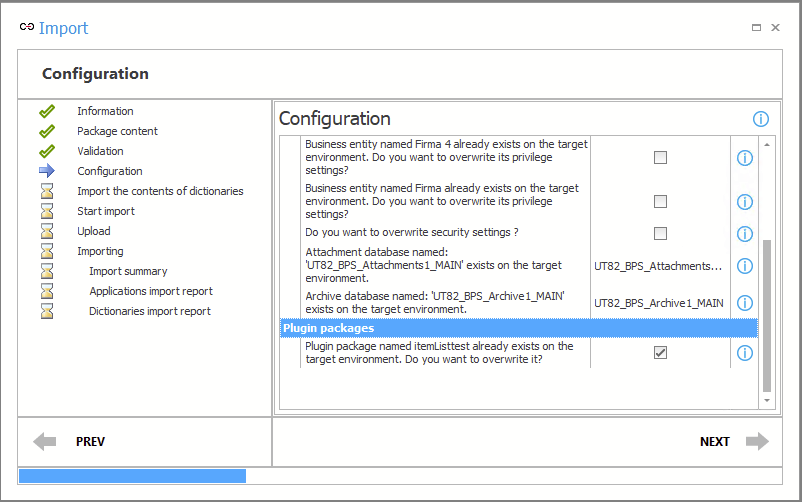Click info icon for itemListtest plugin row
802x502 pixels.
pyautogui.click(x=744, y=353)
